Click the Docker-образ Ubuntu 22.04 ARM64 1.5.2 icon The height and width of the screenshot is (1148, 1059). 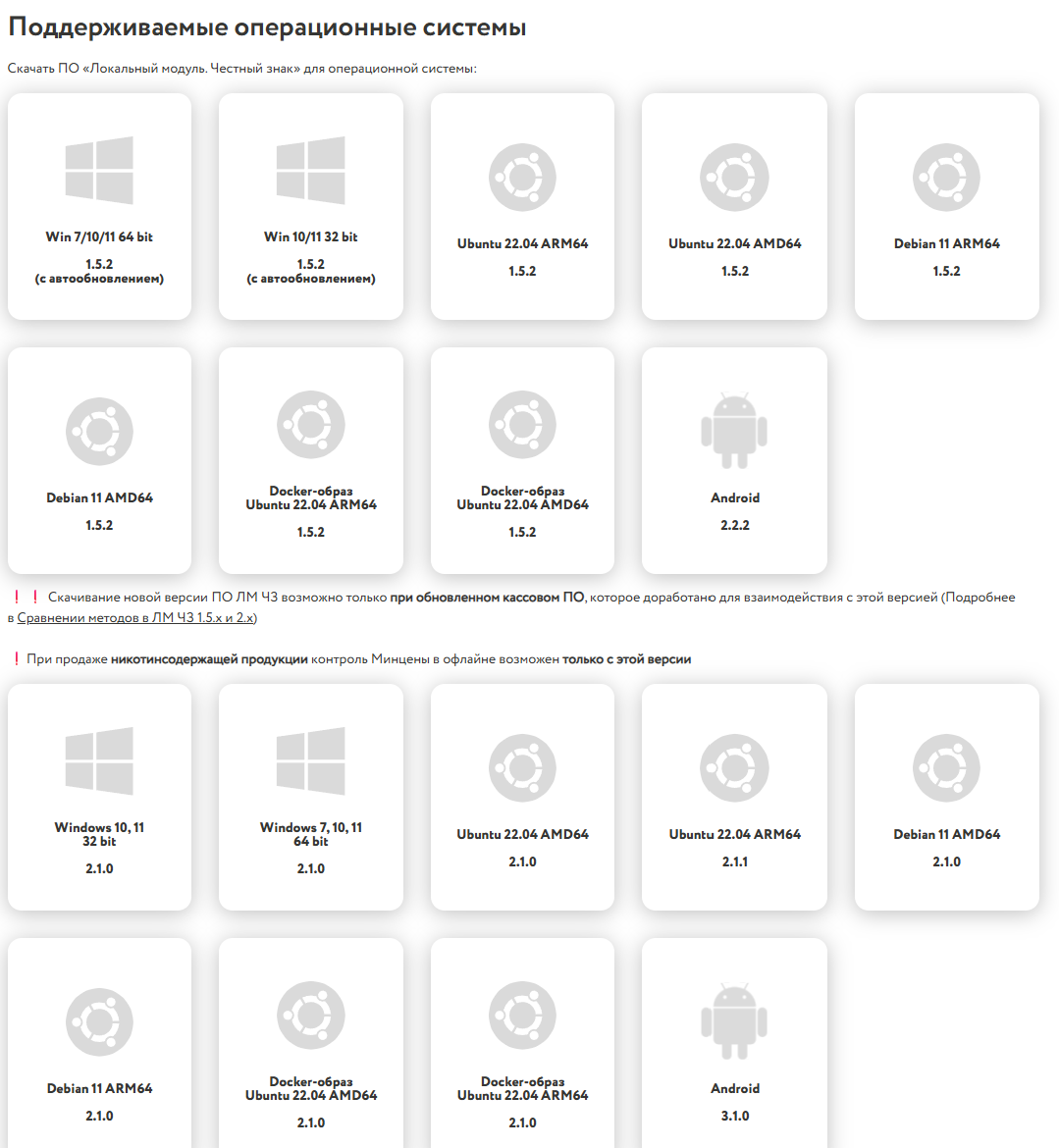(310, 425)
